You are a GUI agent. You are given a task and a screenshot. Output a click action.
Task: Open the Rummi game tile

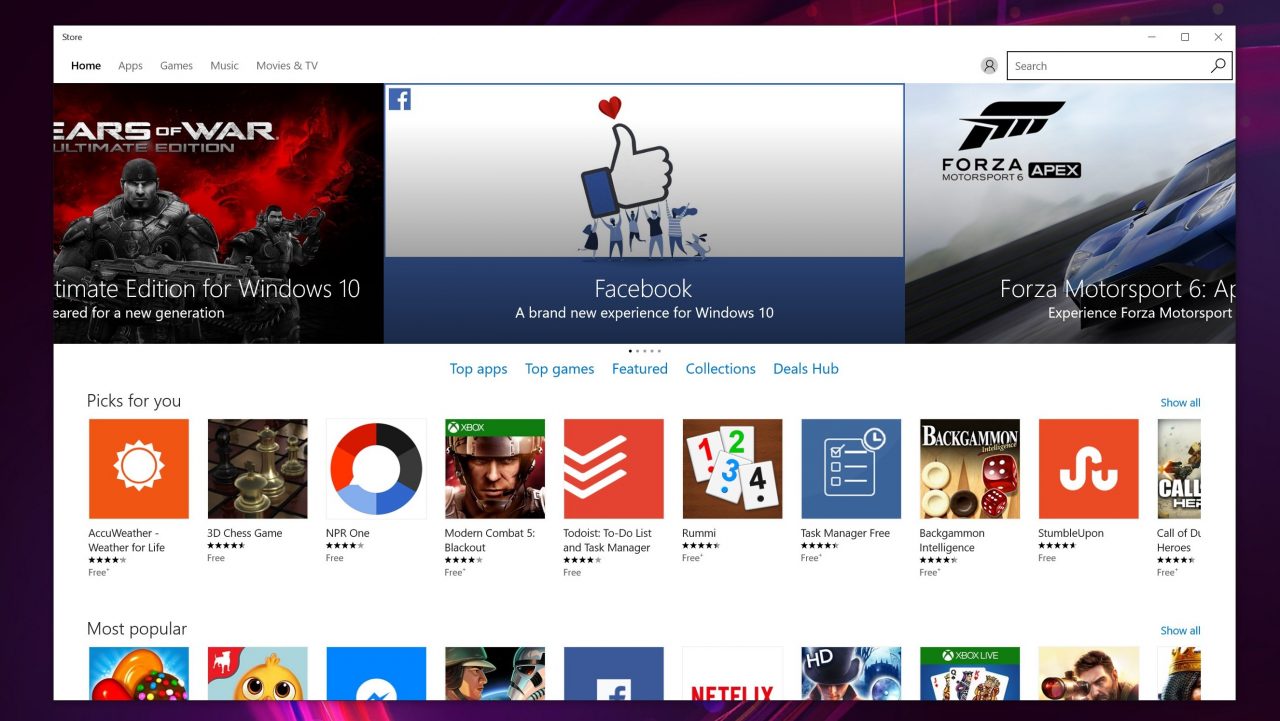tap(732, 469)
